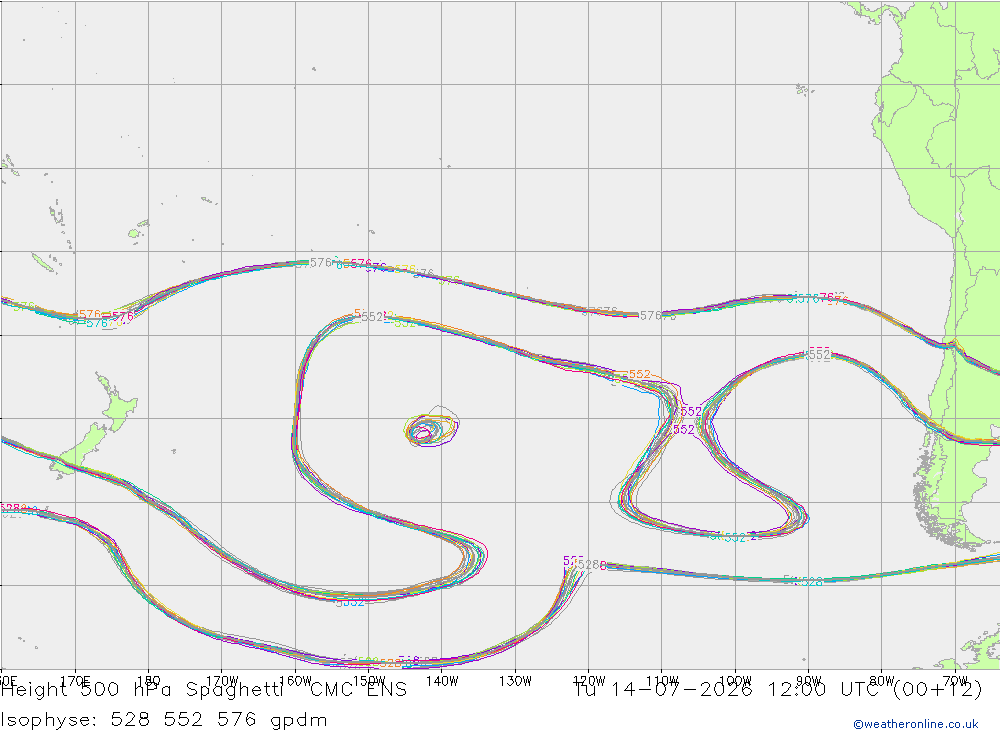Image resolution: width=1000 pixels, height=733 pixels.
Task: Click the orange 576 label near 170E
Action: (x=90, y=315)
